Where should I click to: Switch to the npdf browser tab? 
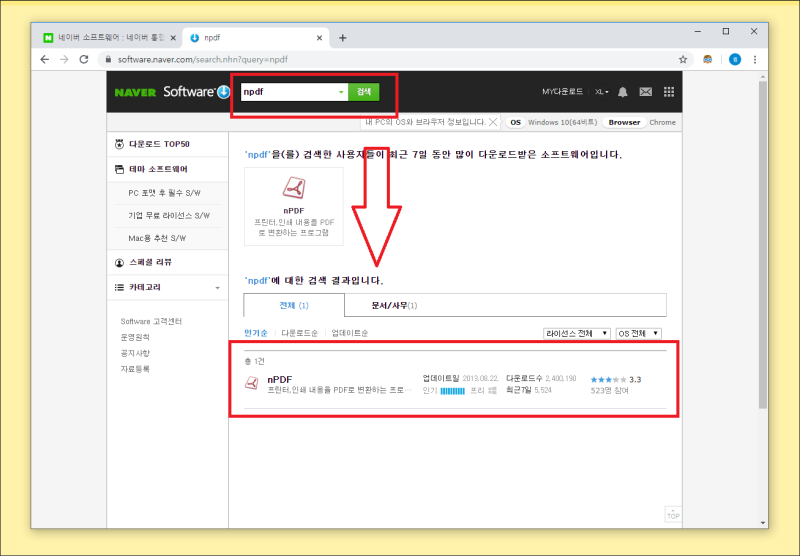[255, 38]
